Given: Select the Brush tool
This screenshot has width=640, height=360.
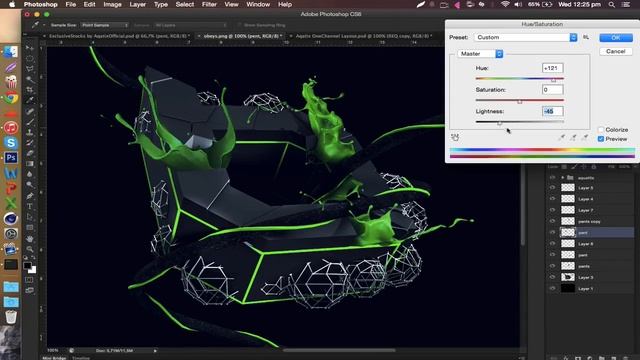Looking at the screenshot, I should [x=30, y=122].
